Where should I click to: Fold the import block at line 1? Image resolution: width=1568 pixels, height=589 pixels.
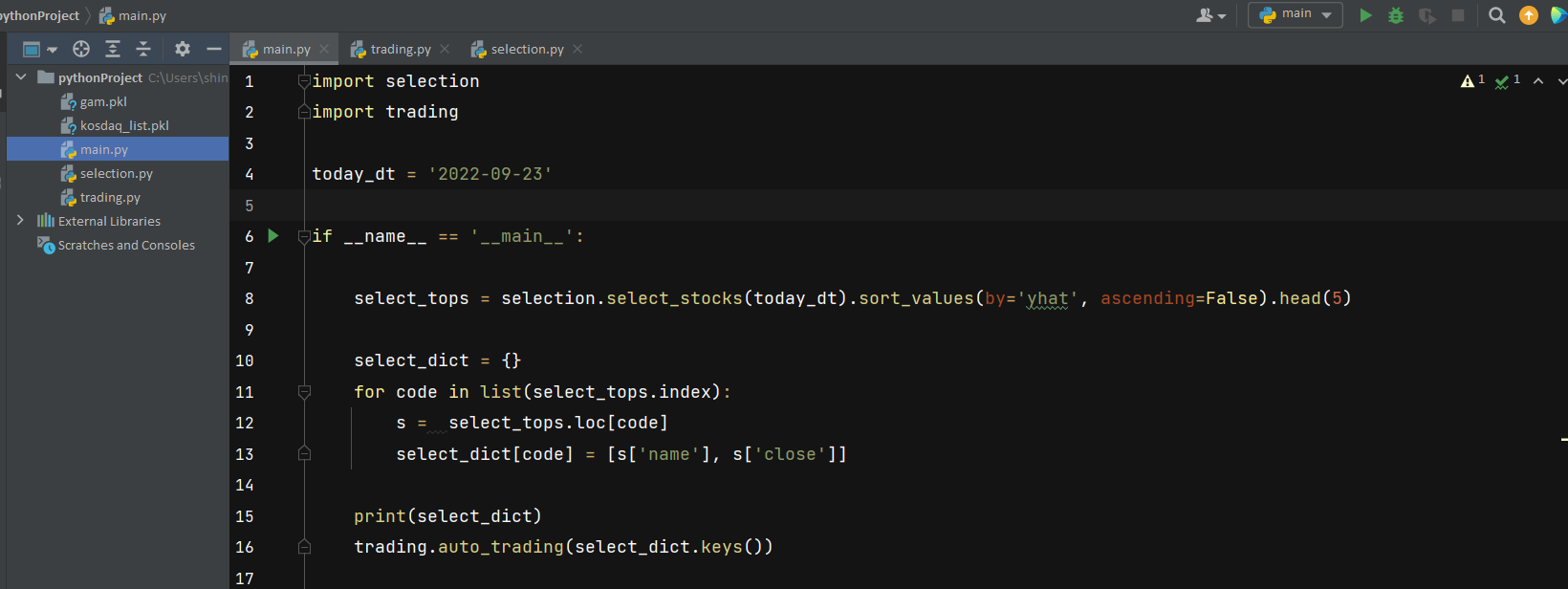(304, 81)
